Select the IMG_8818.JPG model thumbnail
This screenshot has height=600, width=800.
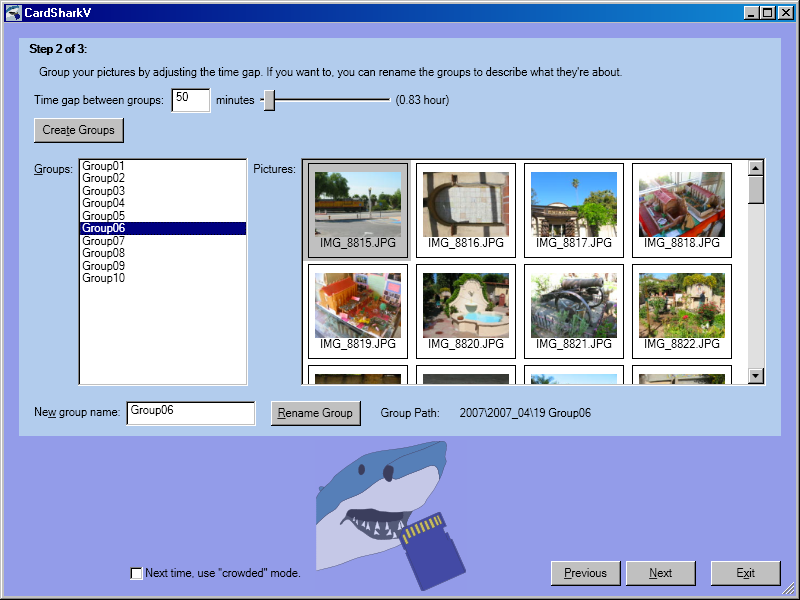682,210
